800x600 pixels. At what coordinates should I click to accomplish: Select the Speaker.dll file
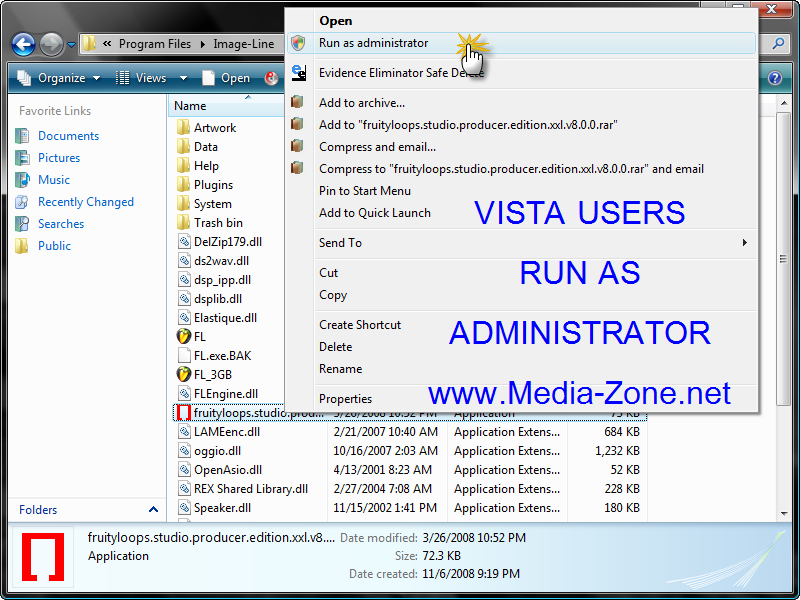click(222, 508)
